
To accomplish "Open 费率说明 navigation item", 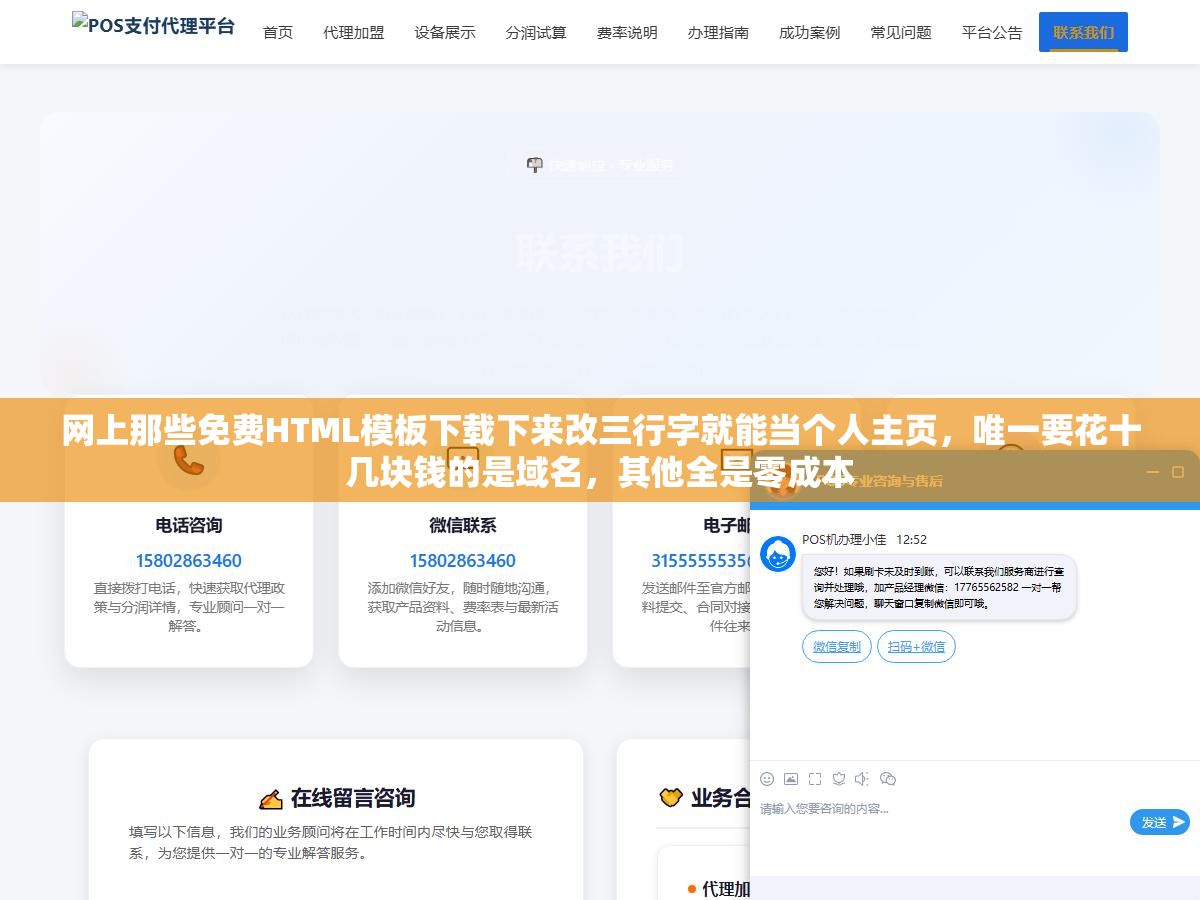I will click(x=627, y=32).
